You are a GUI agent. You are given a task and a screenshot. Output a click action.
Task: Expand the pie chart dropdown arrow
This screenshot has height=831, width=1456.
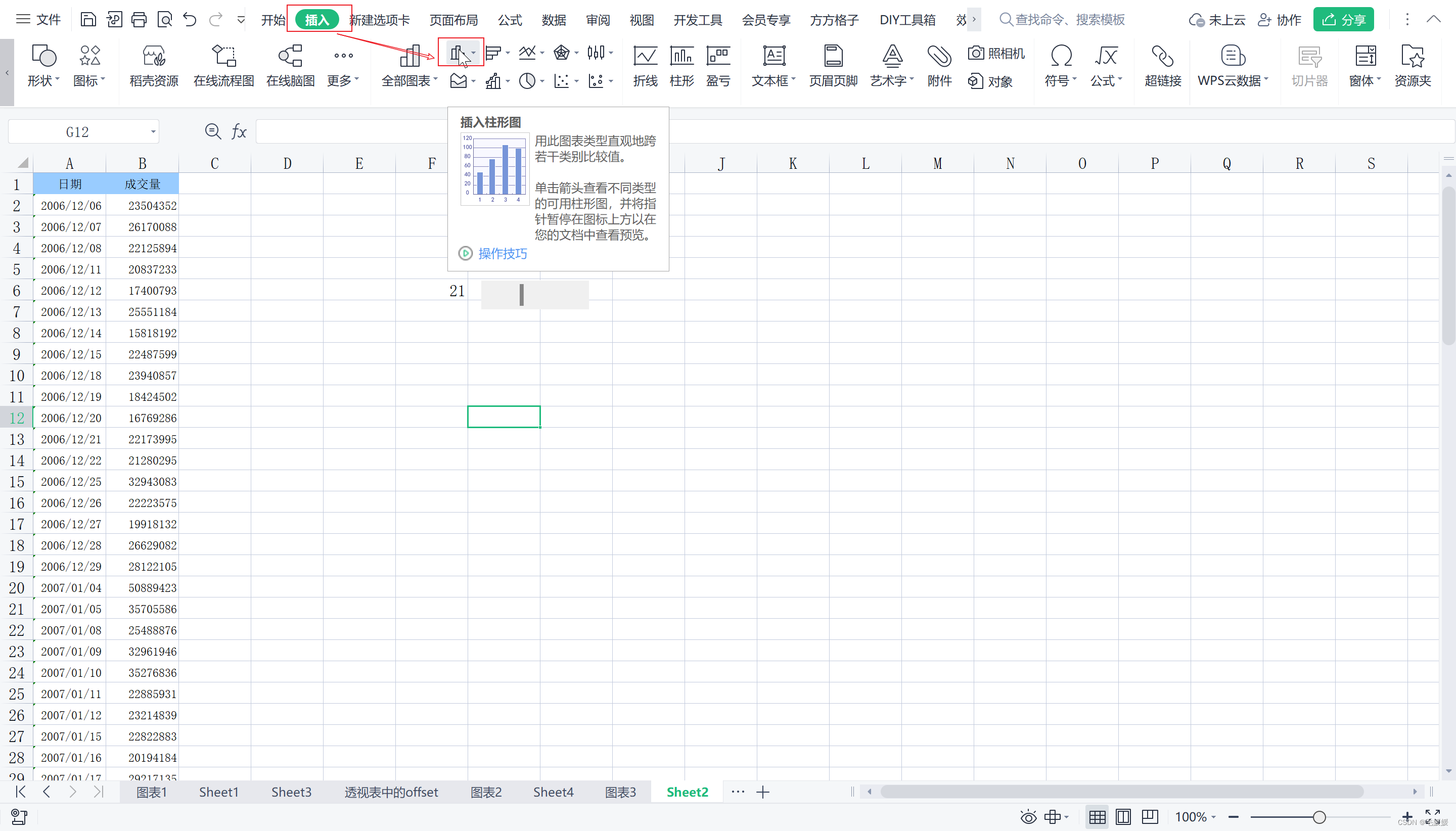click(x=541, y=81)
